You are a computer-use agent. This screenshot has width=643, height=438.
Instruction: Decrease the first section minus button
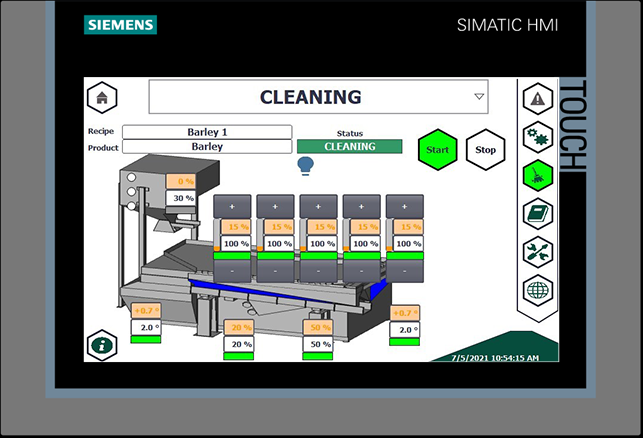(x=232, y=271)
